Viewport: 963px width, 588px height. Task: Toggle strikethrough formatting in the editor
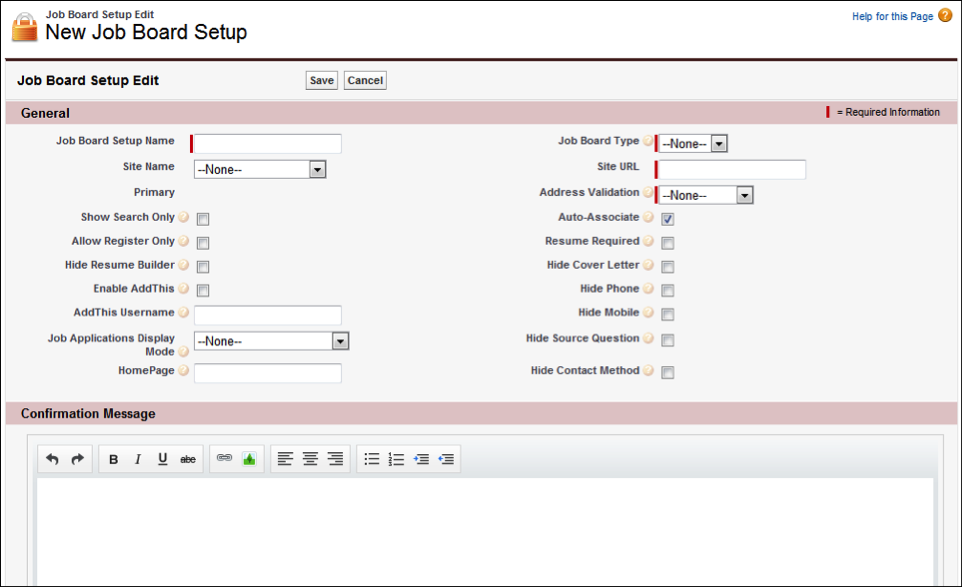coord(186,459)
